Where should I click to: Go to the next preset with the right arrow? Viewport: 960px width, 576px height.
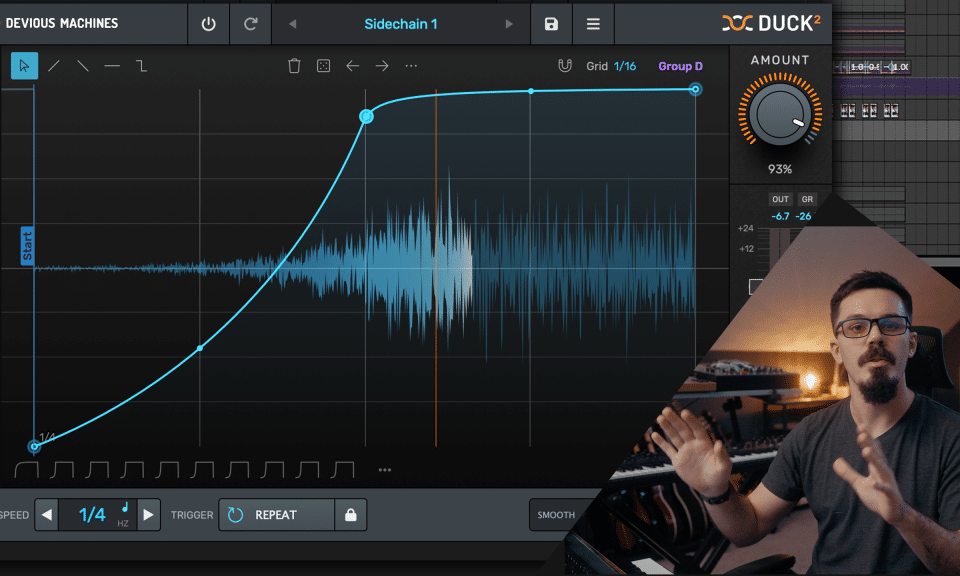(x=509, y=24)
